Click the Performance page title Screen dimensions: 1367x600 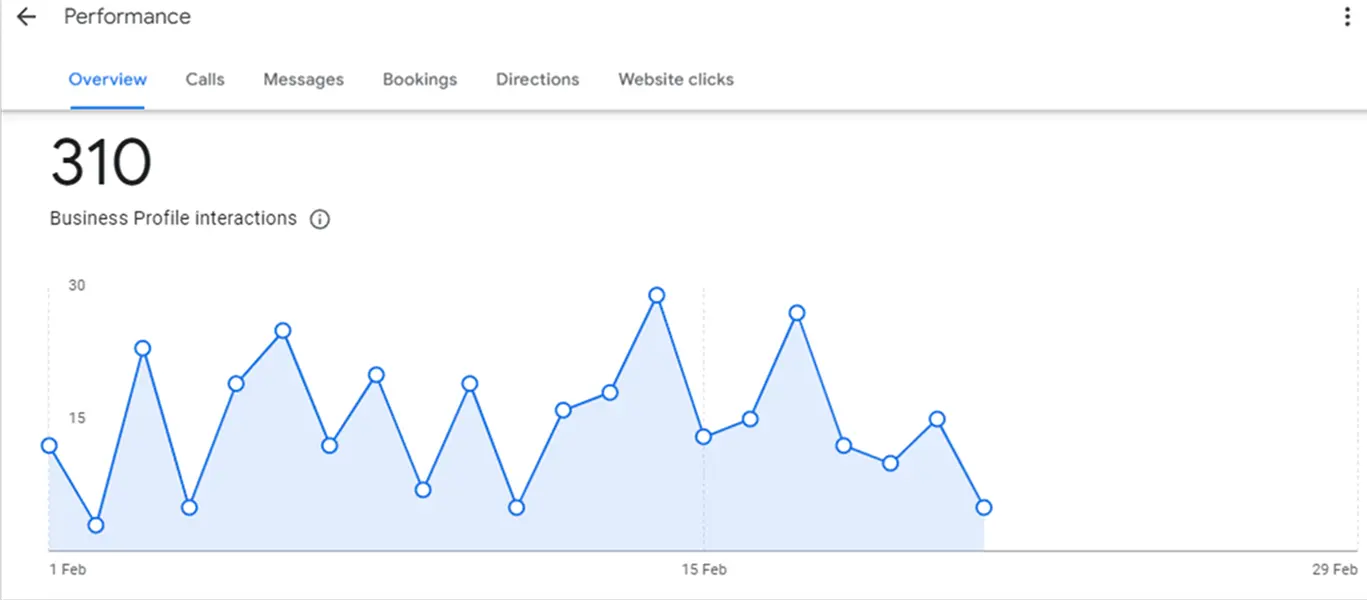pyautogui.click(x=127, y=17)
